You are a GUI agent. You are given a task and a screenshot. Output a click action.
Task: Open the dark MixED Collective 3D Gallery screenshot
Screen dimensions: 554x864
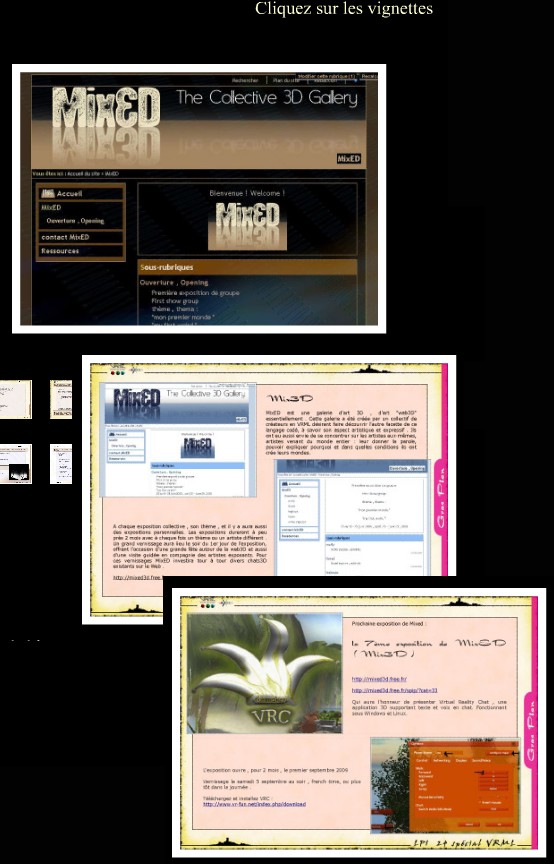199,199
